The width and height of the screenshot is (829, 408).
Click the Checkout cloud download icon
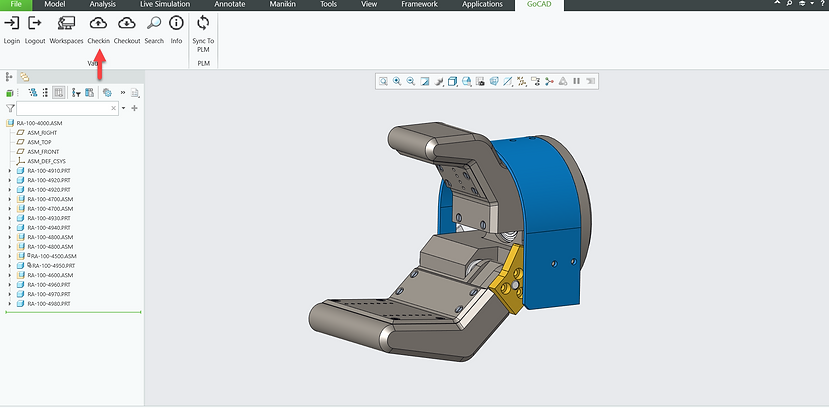127,23
